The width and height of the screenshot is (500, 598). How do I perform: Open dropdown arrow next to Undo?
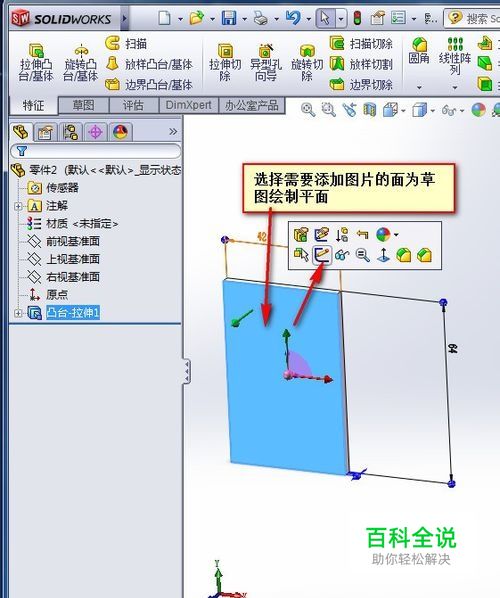point(309,19)
